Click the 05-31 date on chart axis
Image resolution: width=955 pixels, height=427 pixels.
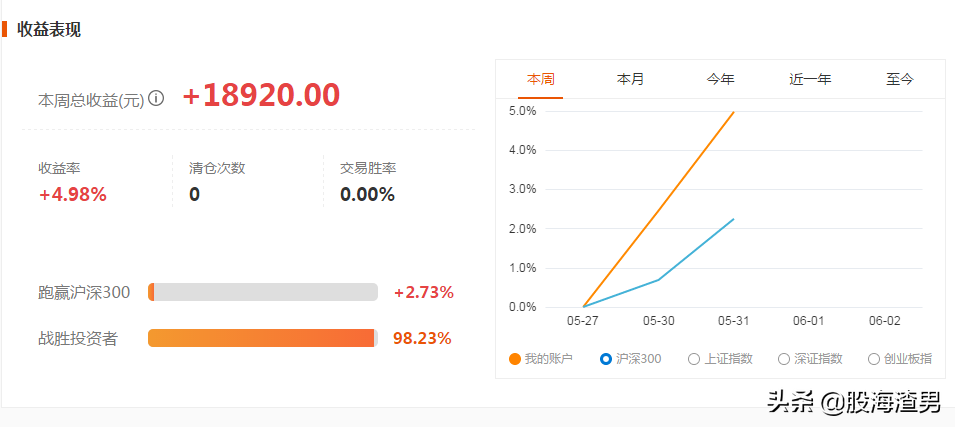[734, 321]
